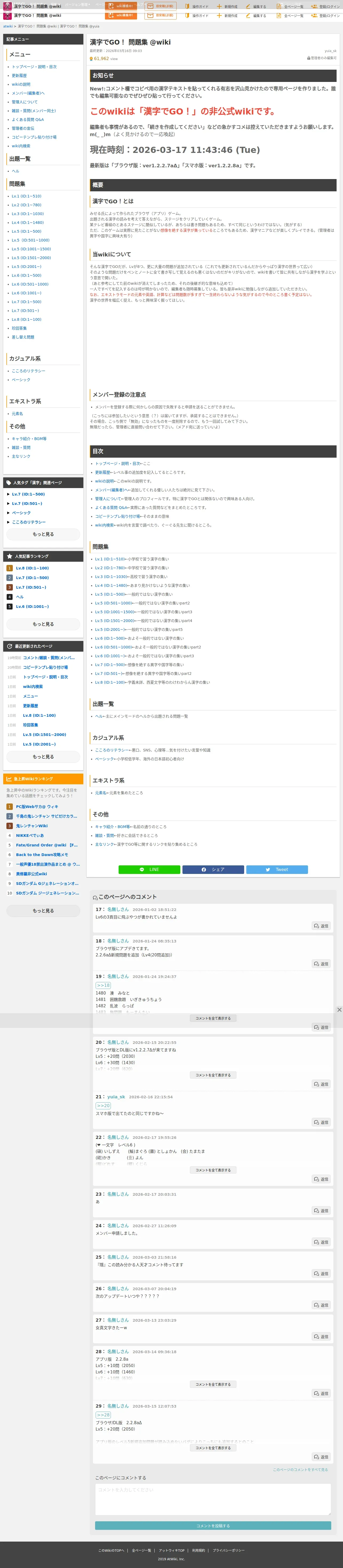The height and width of the screenshot is (1568, 343).
Task: Show full comment 19 via コメントを全て表示する
Action: [x=213, y=1018]
